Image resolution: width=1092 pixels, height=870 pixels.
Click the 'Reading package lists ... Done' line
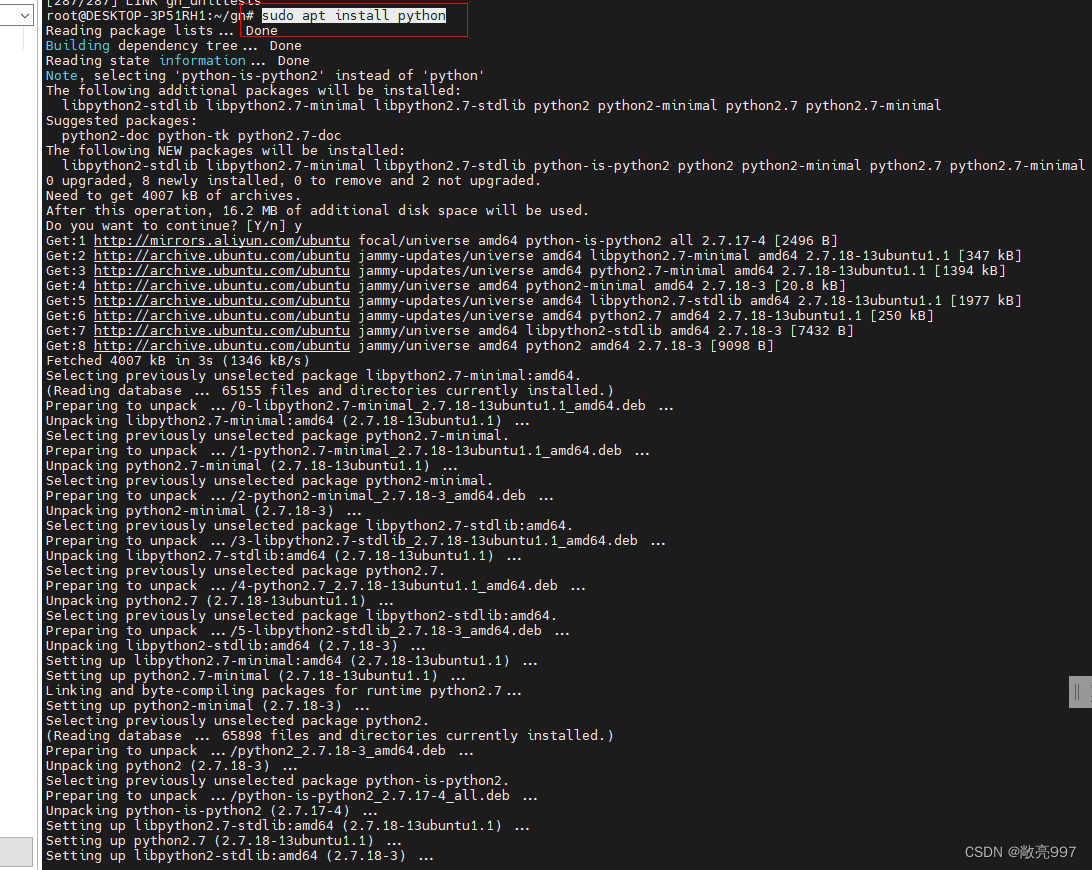coord(162,31)
